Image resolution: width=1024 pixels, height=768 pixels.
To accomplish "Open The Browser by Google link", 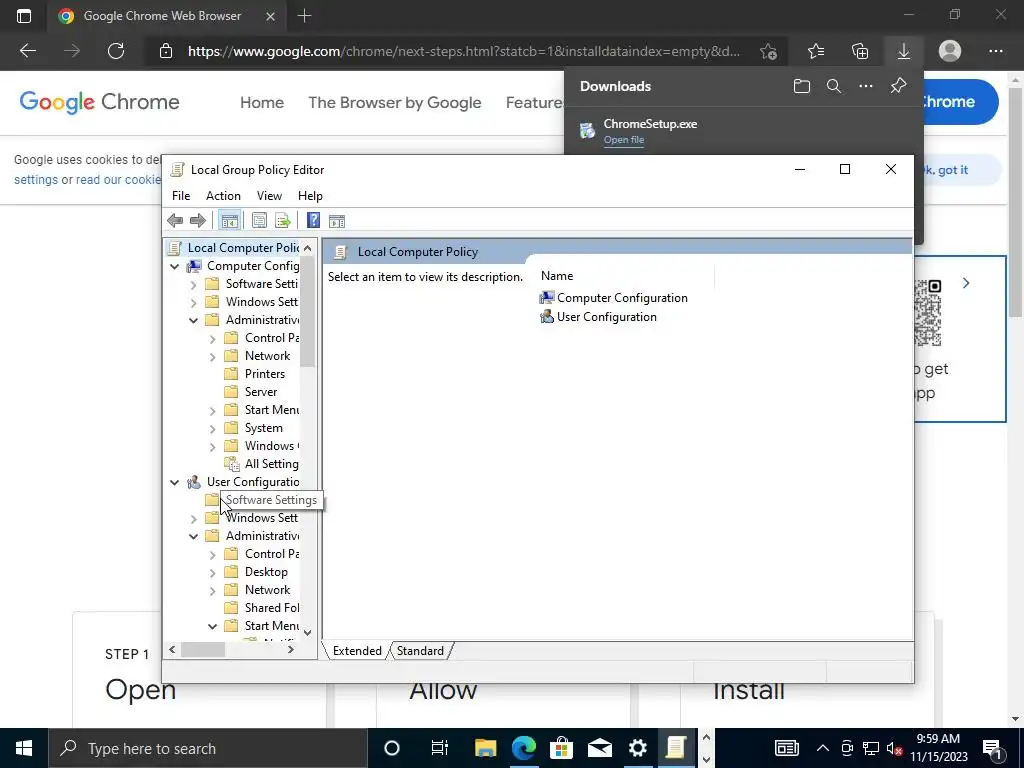I will pyautogui.click(x=394, y=103).
